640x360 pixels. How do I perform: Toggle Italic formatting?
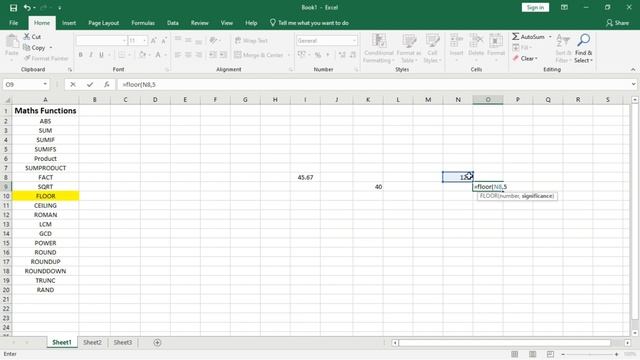pyautogui.click(x=91, y=55)
